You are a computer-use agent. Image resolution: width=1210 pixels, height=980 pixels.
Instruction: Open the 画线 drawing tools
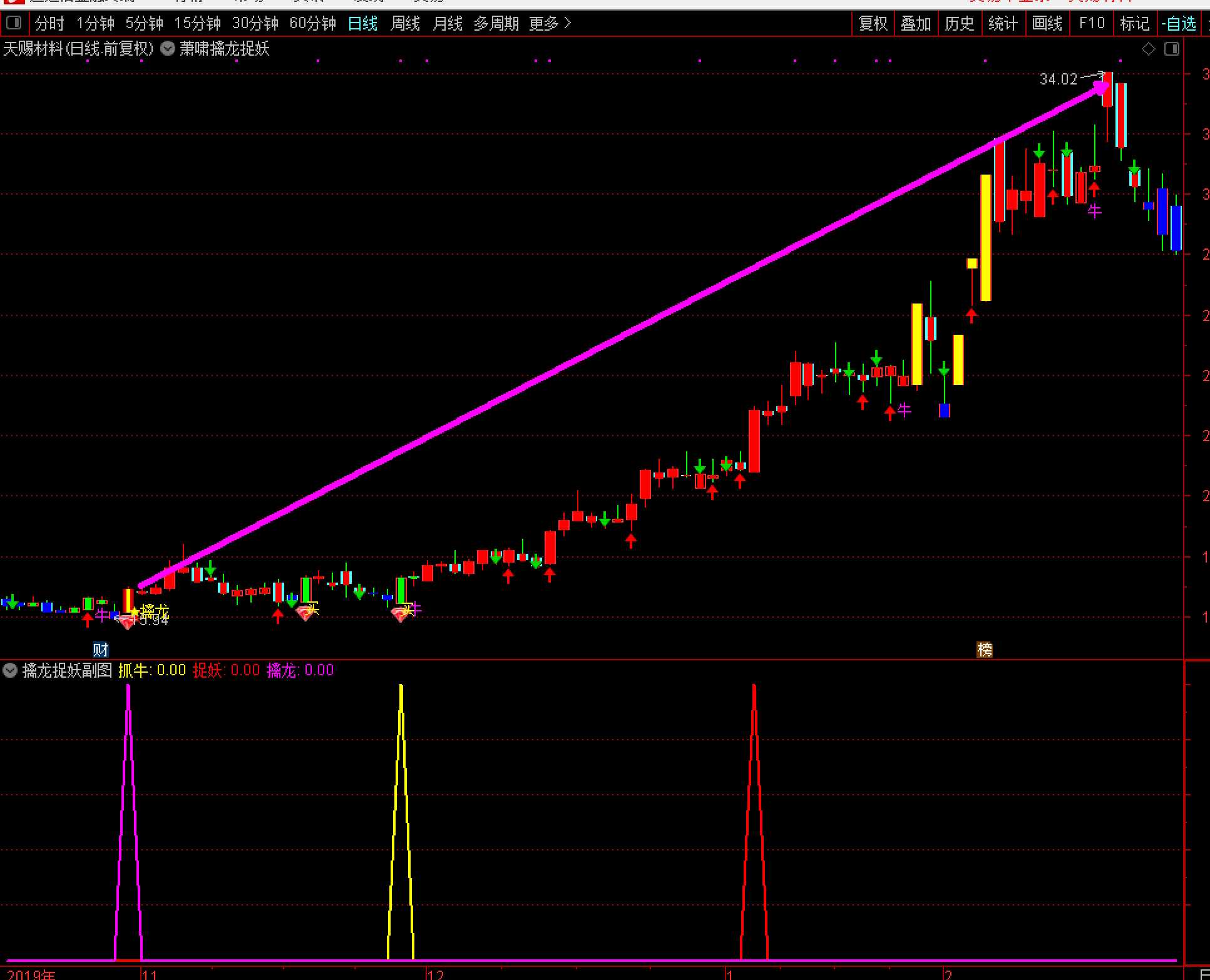click(x=1047, y=24)
